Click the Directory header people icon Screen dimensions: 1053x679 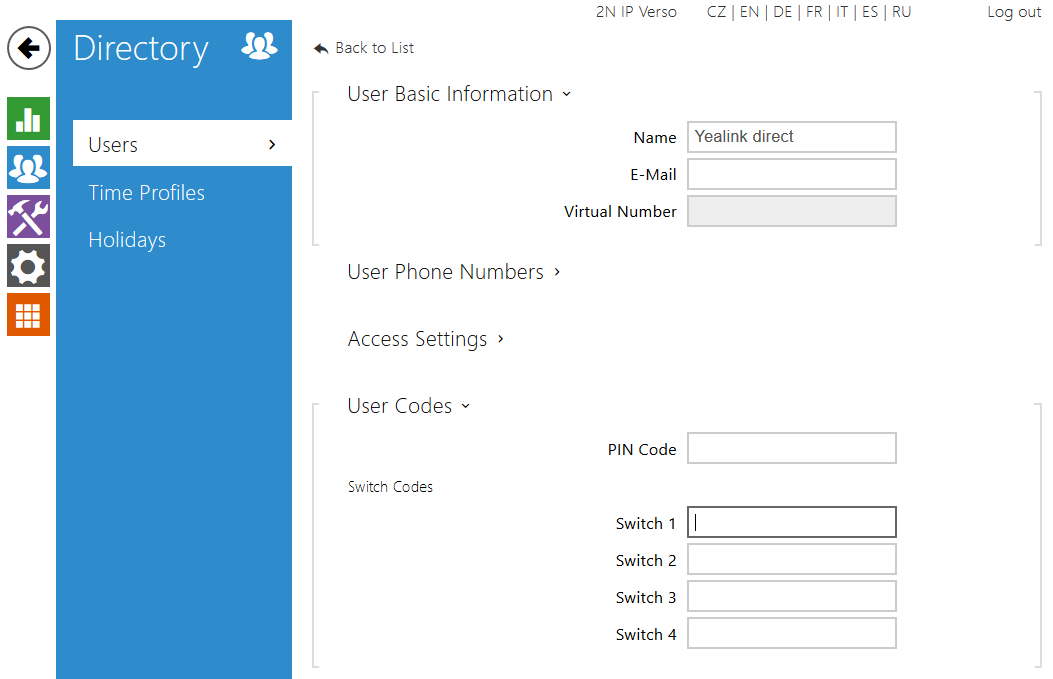[259, 46]
